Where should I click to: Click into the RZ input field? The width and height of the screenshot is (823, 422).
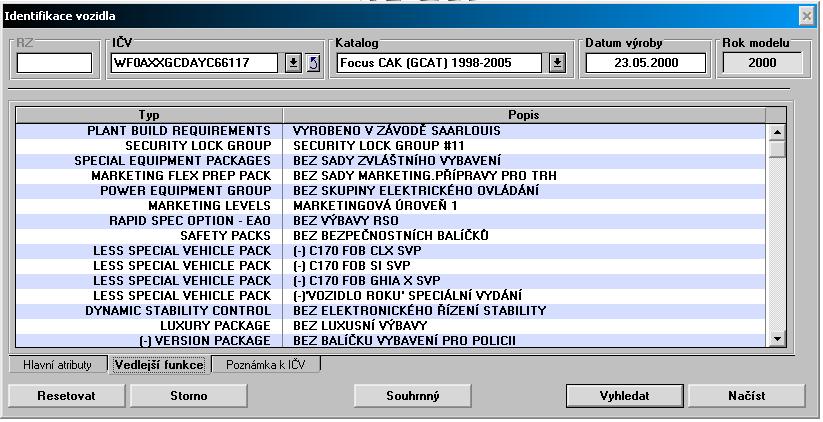pyautogui.click(x=54, y=63)
